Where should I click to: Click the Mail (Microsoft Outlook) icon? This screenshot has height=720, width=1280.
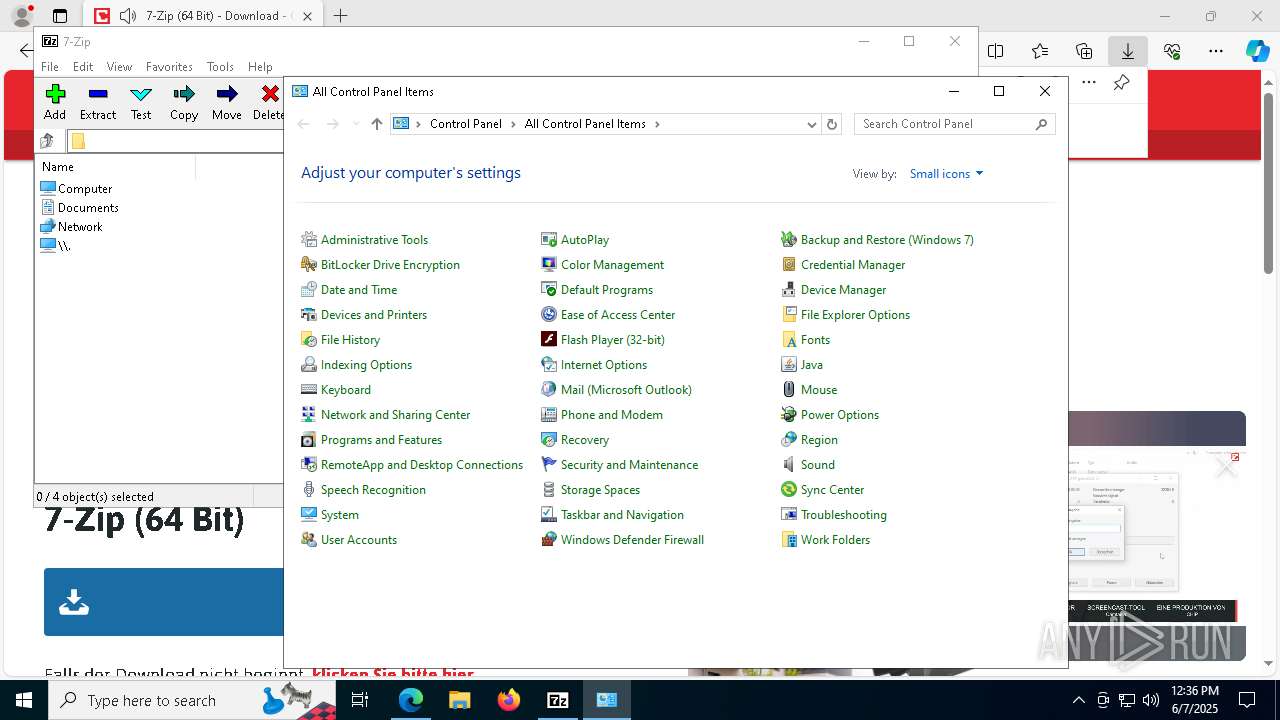pyautogui.click(x=549, y=390)
